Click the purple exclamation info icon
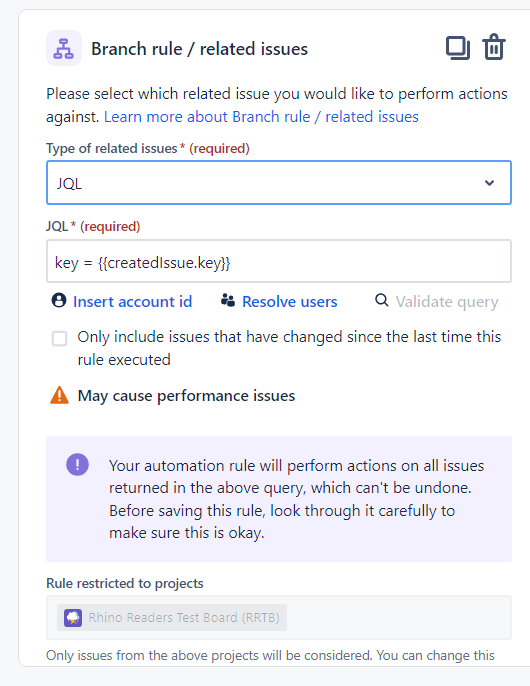Image resolution: width=530 pixels, height=686 pixels. (x=77, y=464)
